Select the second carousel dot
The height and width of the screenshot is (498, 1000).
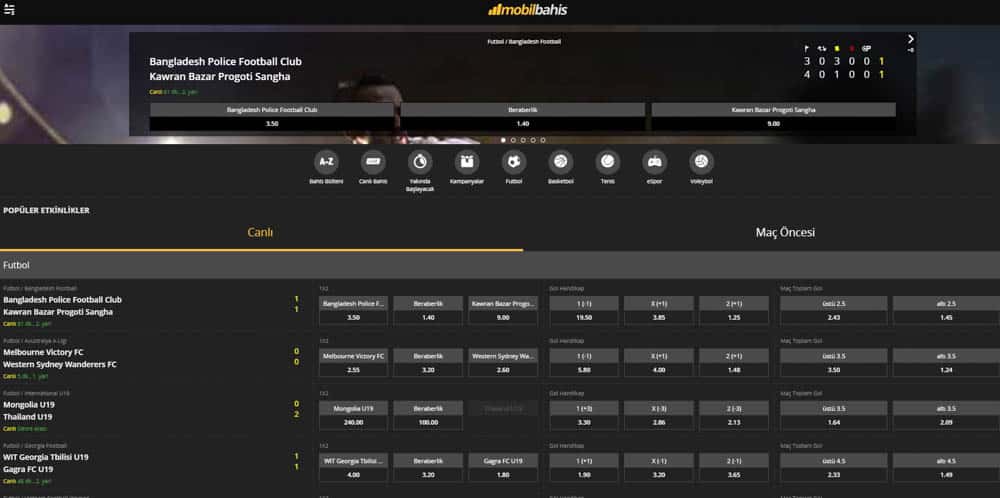click(513, 140)
